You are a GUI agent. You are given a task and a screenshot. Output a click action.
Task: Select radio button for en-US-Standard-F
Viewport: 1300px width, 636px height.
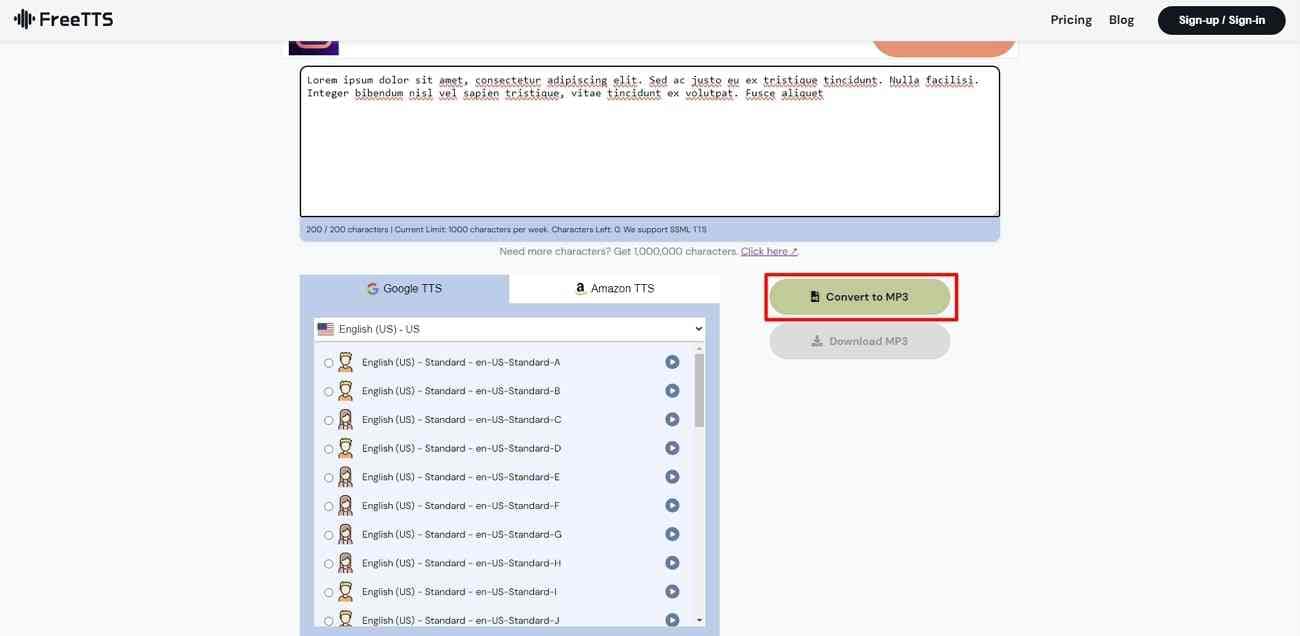[x=328, y=507]
